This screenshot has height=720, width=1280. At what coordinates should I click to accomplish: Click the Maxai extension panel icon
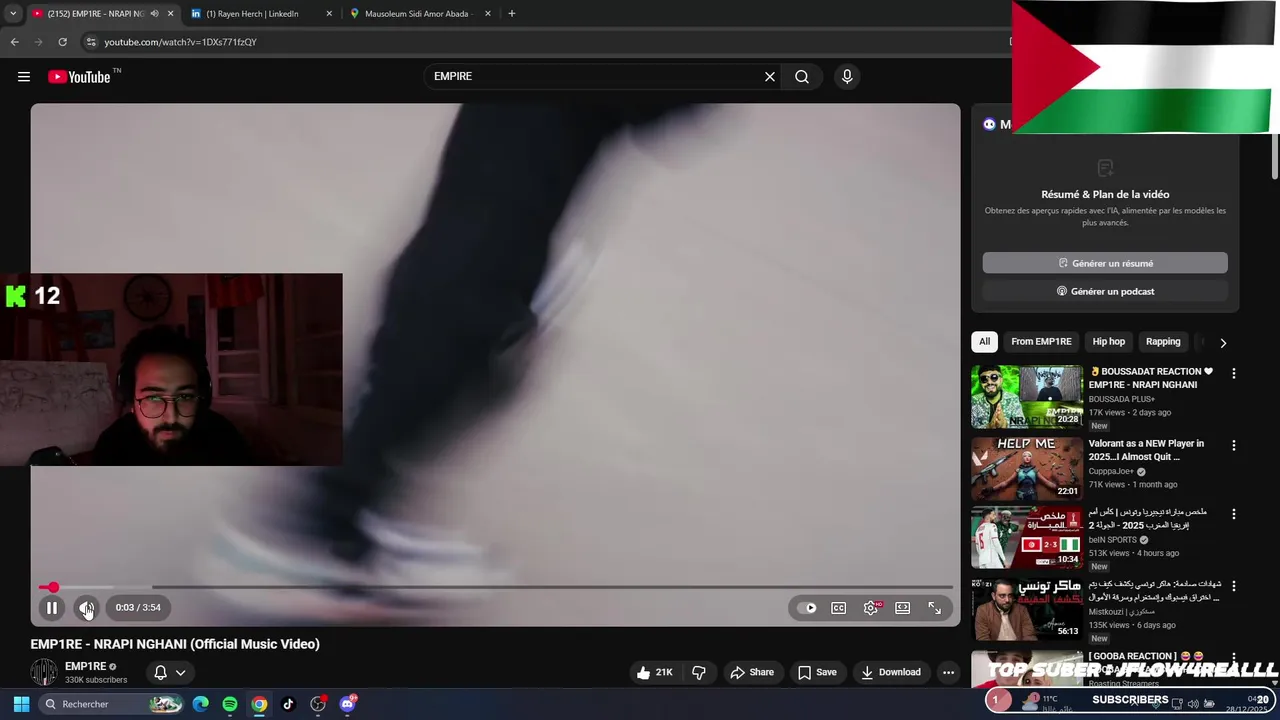[x=990, y=125]
